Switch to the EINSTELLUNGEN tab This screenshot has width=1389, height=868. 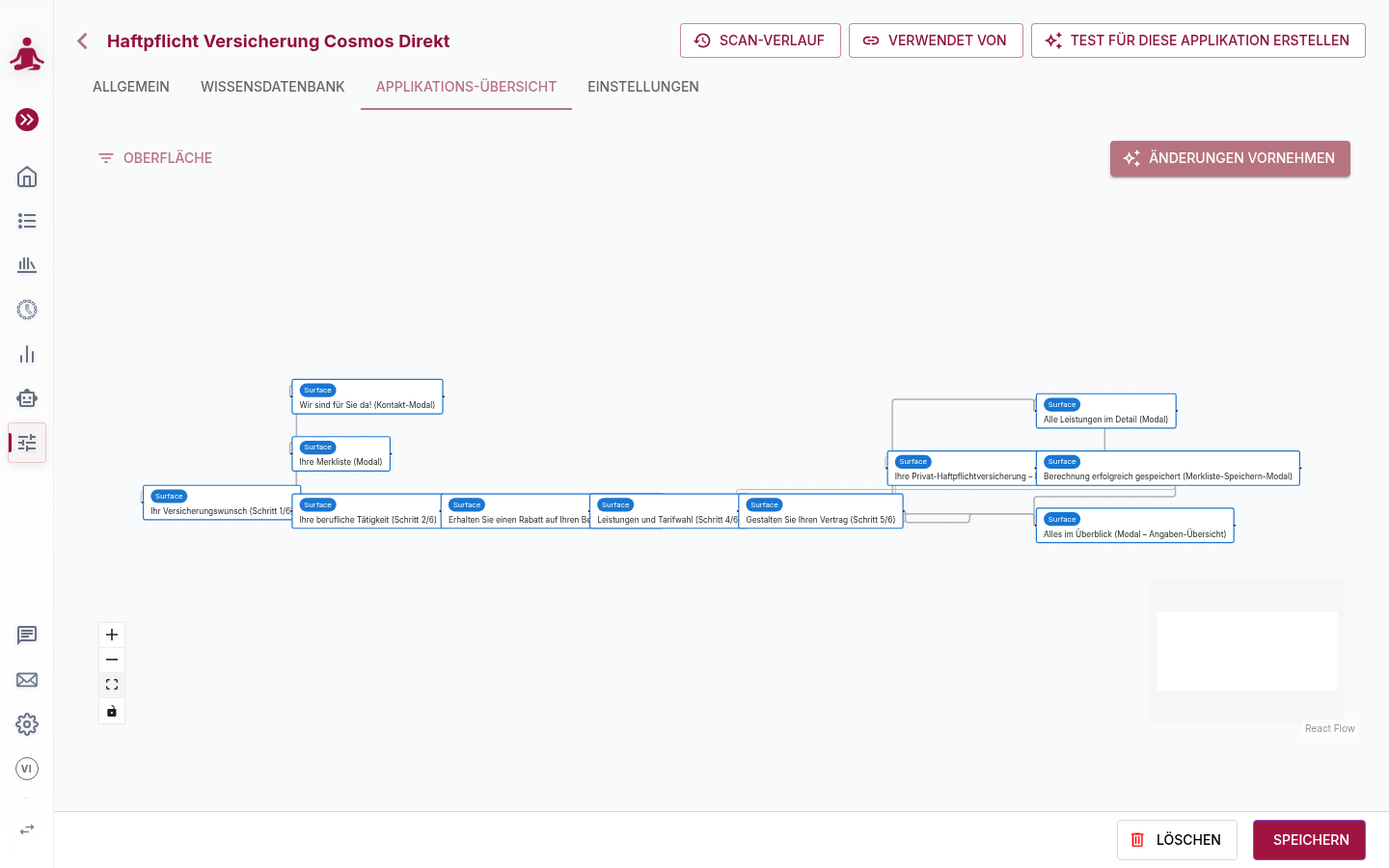pos(643,87)
